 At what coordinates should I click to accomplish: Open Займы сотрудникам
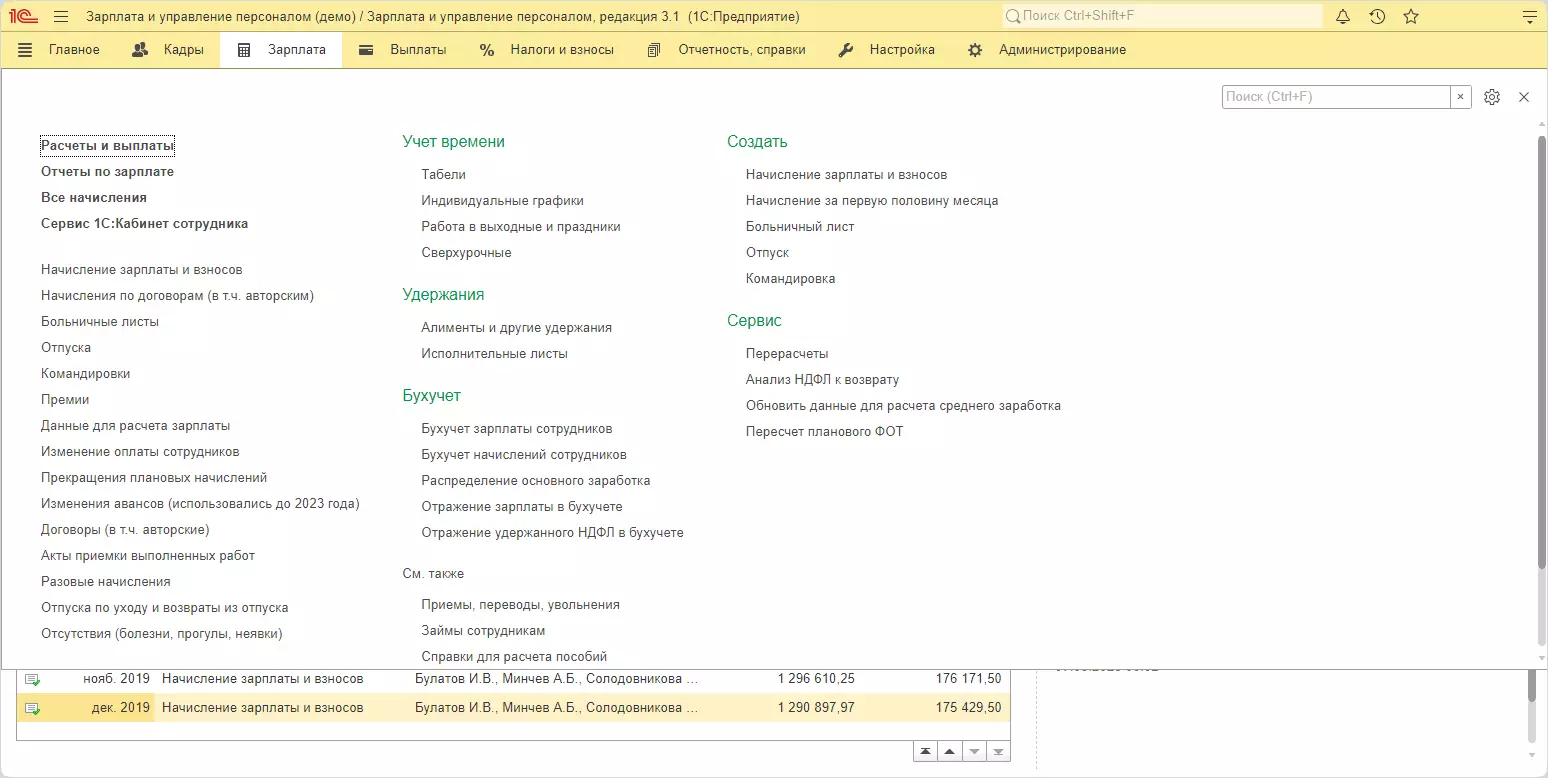click(483, 631)
